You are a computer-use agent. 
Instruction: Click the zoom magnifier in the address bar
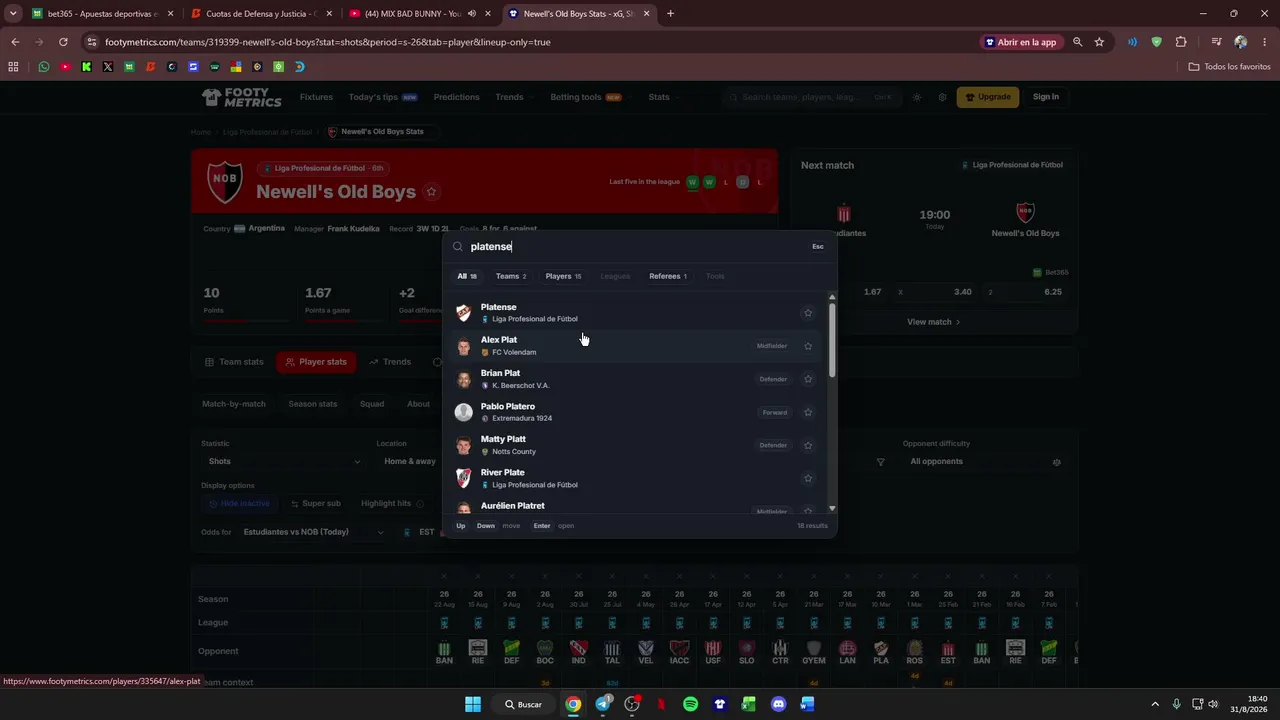pyautogui.click(x=1077, y=42)
